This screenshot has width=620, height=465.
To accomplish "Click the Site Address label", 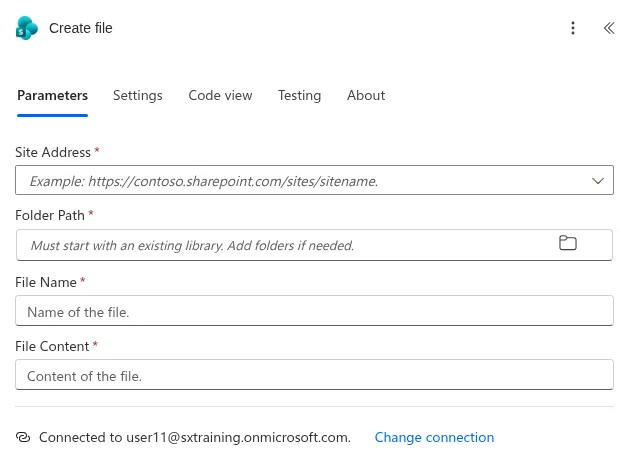I will click(x=53, y=152).
